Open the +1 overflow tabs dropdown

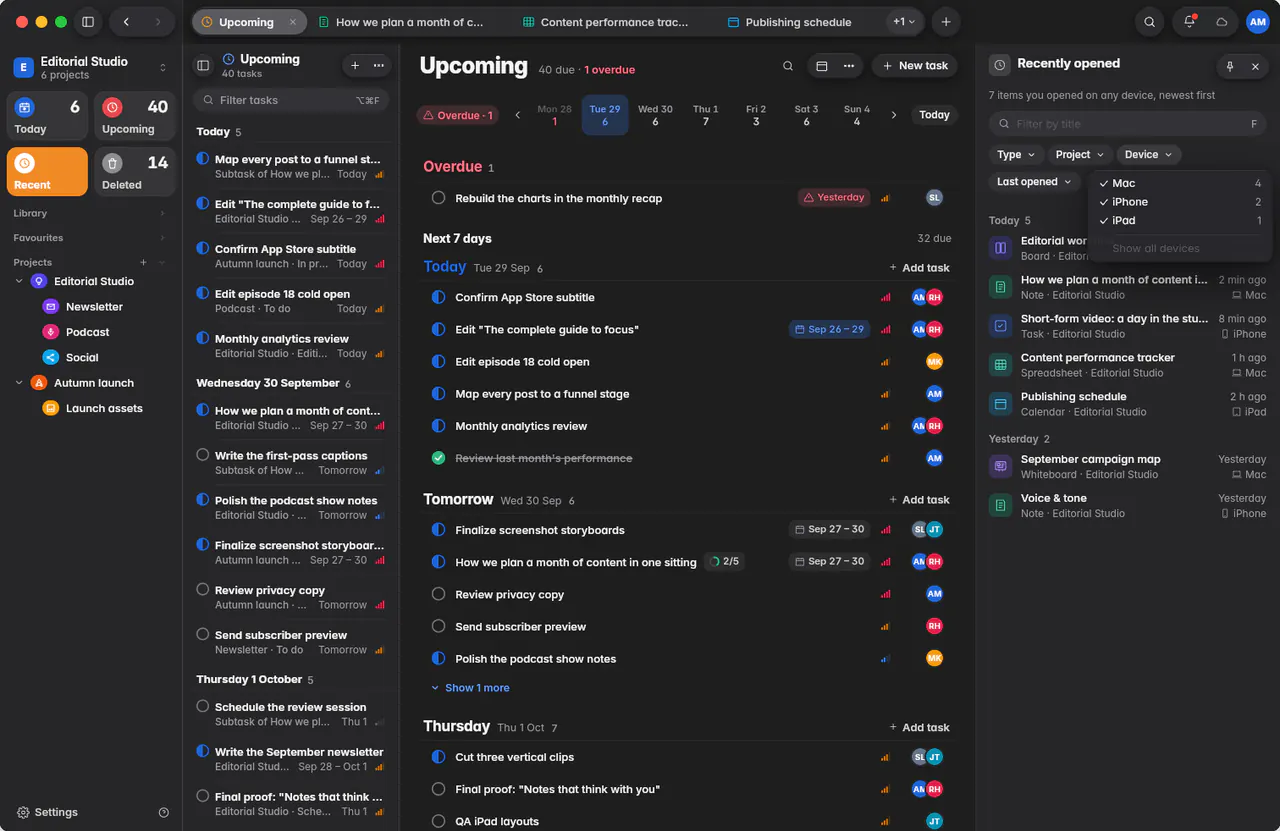pyautogui.click(x=904, y=22)
